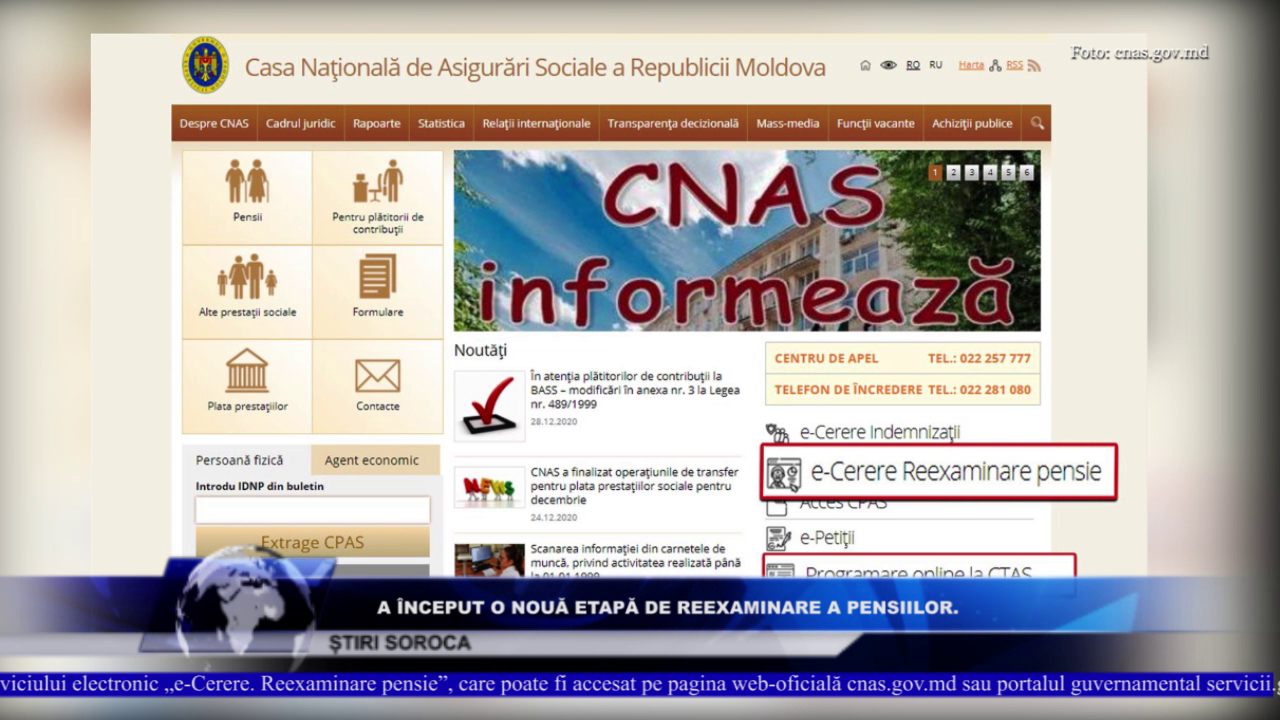Screen dimensions: 1280x720
Task: Switch site language to RO
Action: click(913, 65)
